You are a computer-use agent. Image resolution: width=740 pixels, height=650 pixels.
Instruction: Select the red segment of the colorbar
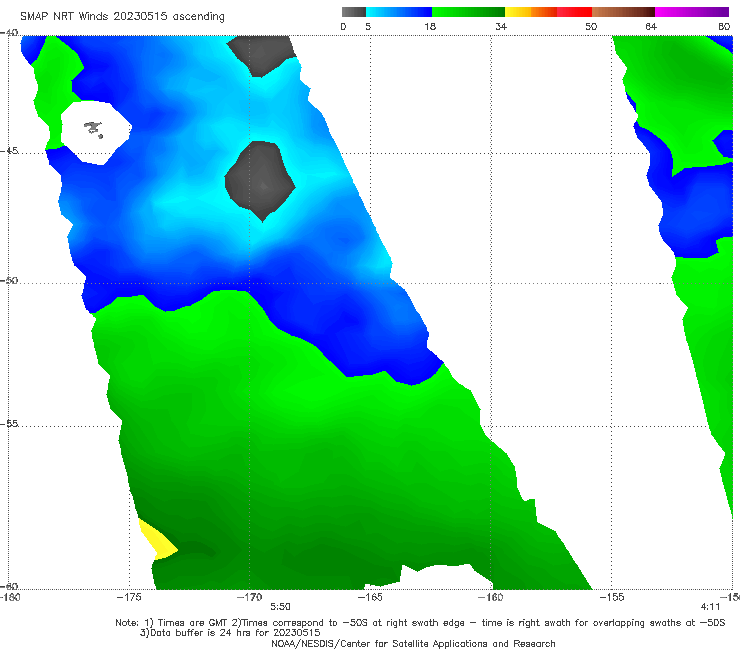(x=574, y=12)
